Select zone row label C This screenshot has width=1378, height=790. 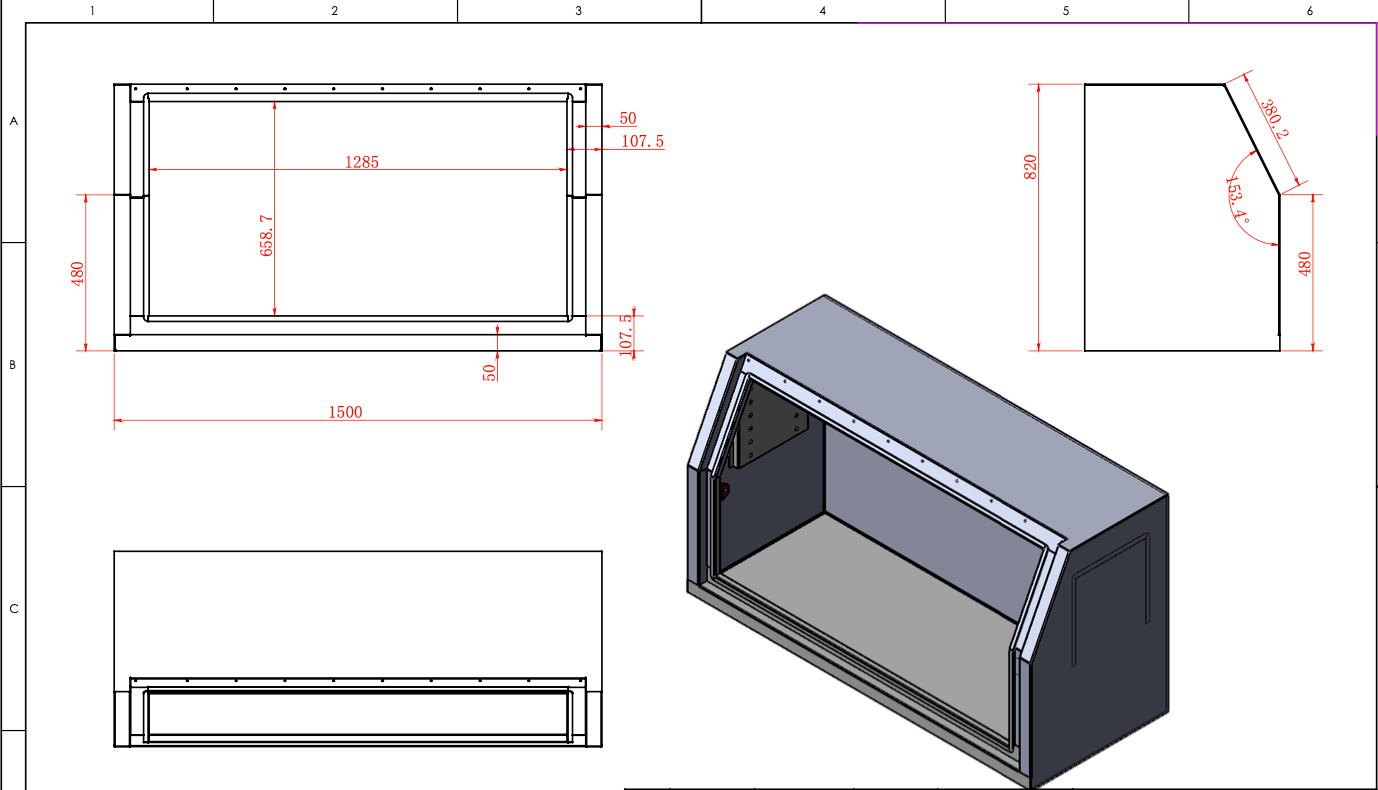point(13,609)
